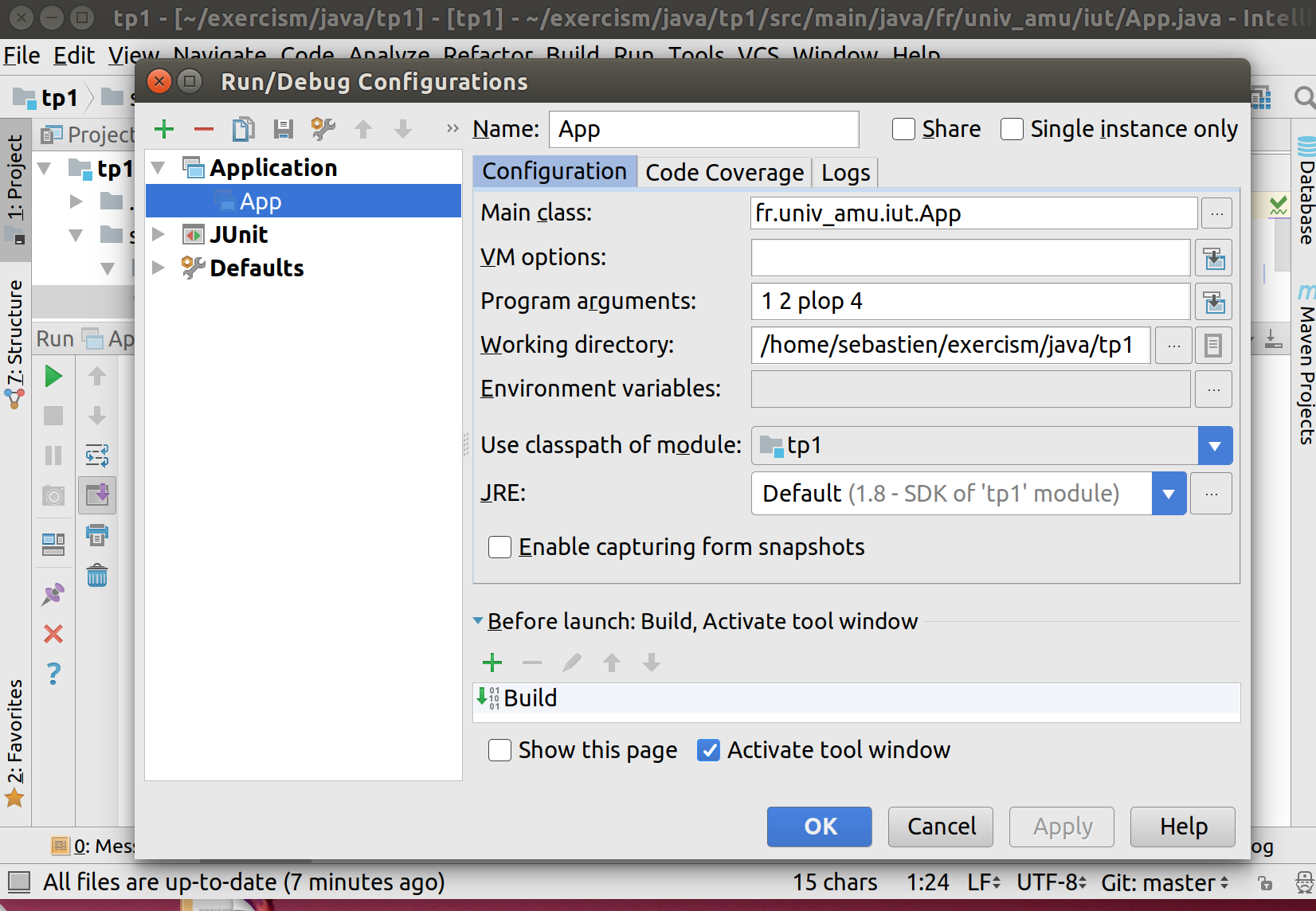Open the Edit menu

coord(74,55)
